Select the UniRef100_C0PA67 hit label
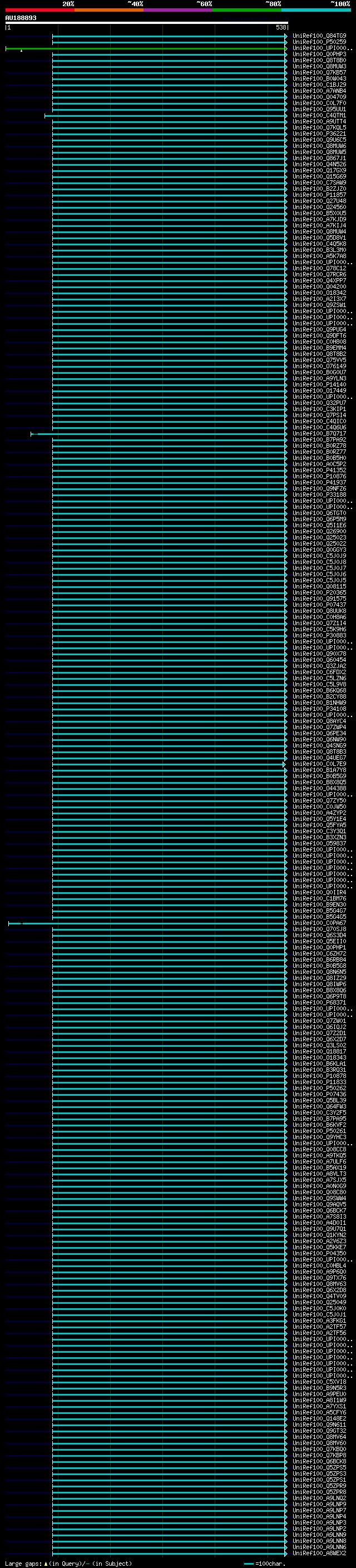Image resolution: width=356 pixels, height=1568 pixels. (319, 923)
